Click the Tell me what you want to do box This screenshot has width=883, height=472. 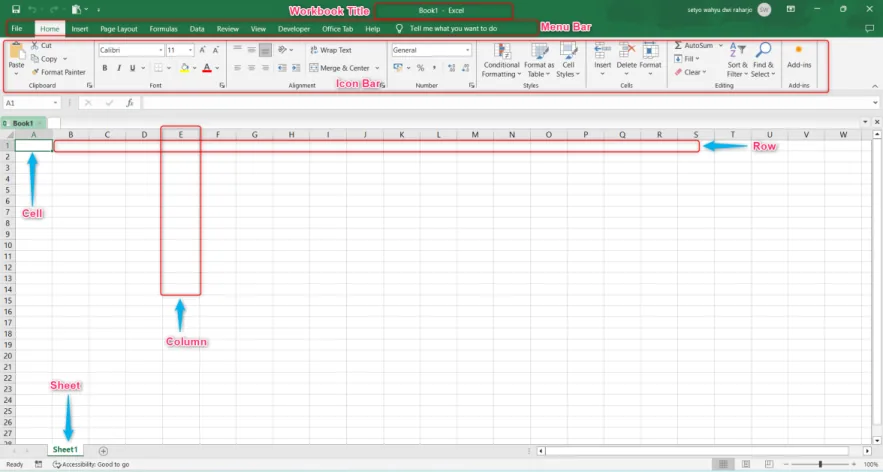(x=453, y=28)
